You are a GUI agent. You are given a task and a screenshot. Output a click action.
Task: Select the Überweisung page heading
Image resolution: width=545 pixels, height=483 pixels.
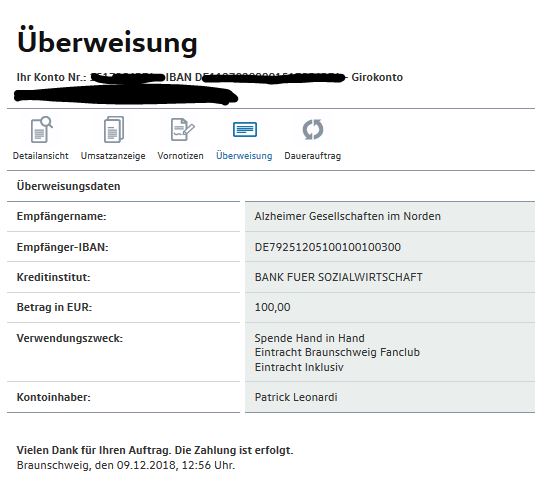107,42
